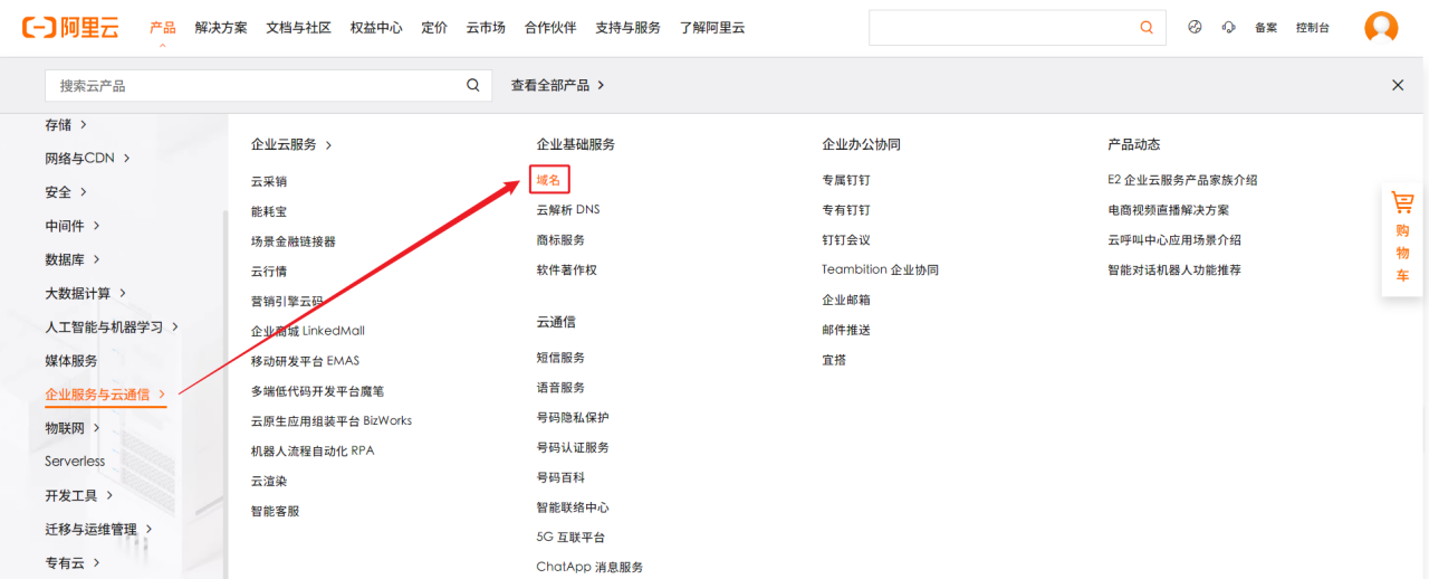This screenshot has width=1429, height=579.
Task: Click the orange search magnifier in the top bar
Action: pyautogui.click(x=1146, y=28)
